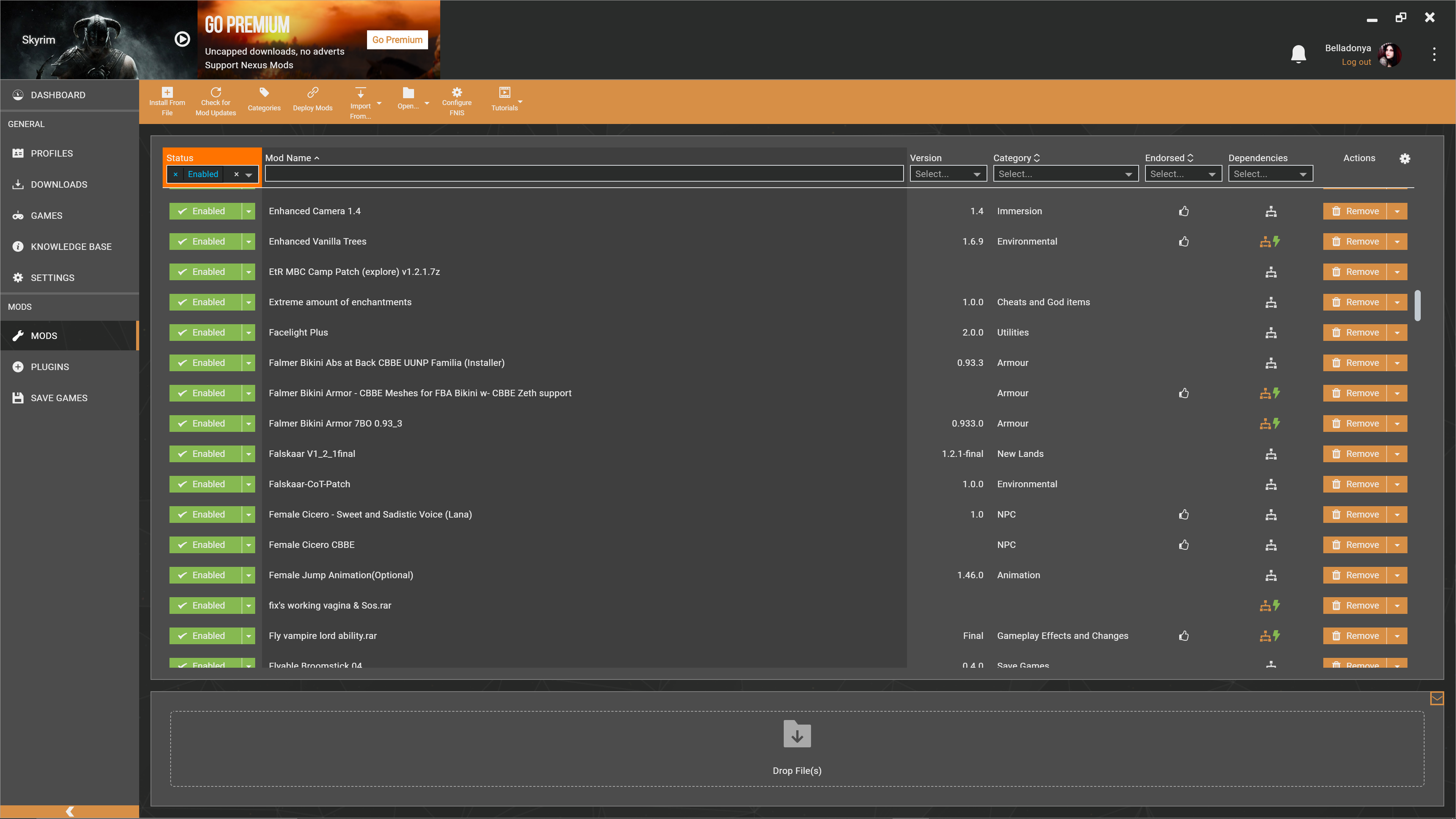Viewport: 1456px width, 819px height.
Task: Expand Remove options arrow for Falskaar-CoT-Patch
Action: (x=1397, y=485)
